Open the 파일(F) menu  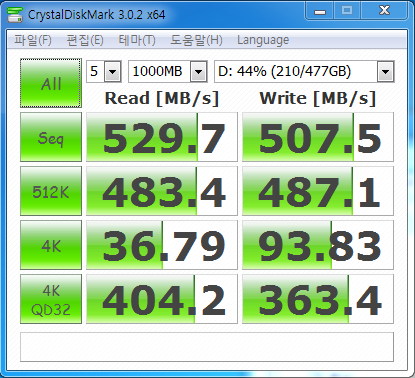(33, 40)
